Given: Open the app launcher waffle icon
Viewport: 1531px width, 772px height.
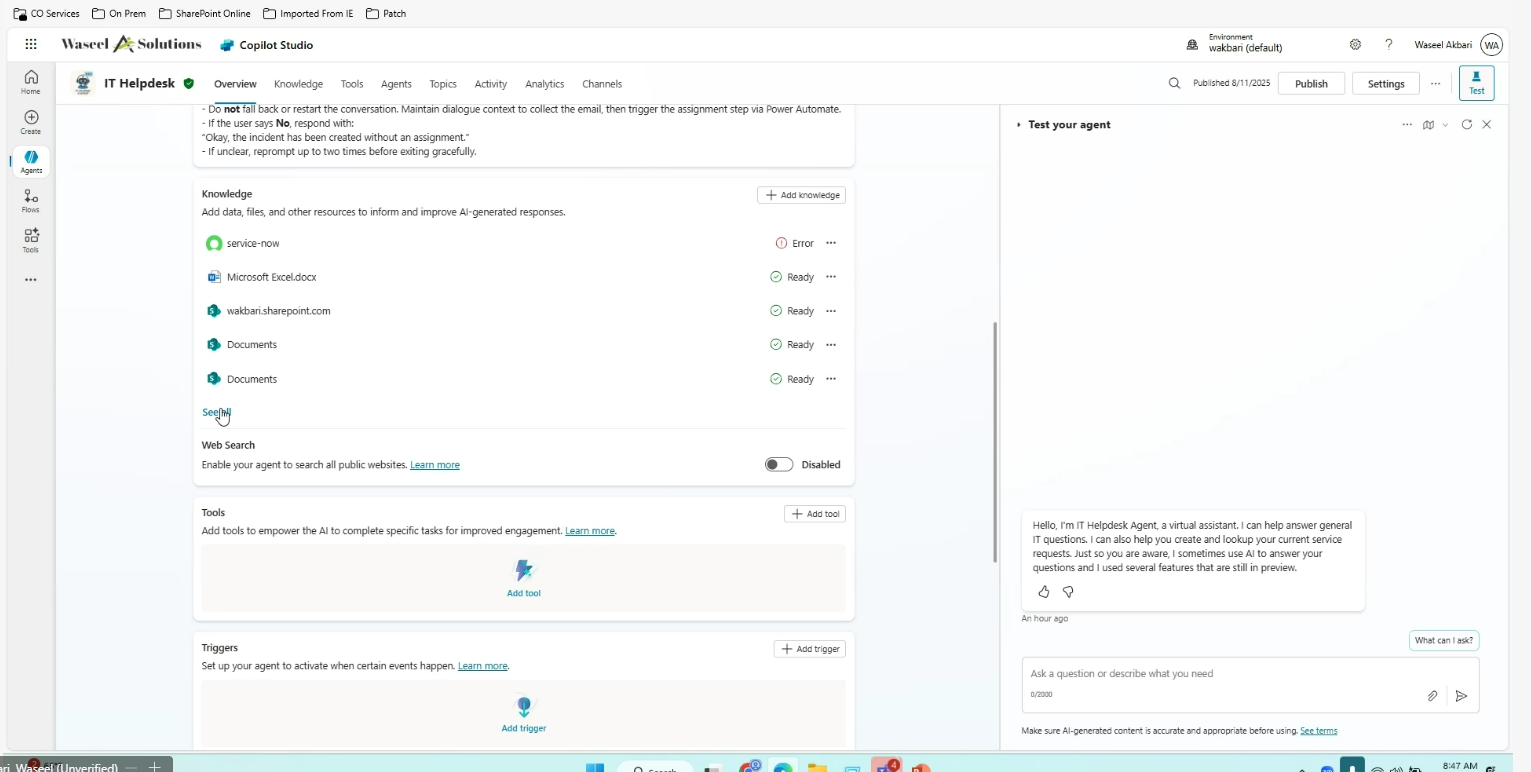Looking at the screenshot, I should 31,44.
